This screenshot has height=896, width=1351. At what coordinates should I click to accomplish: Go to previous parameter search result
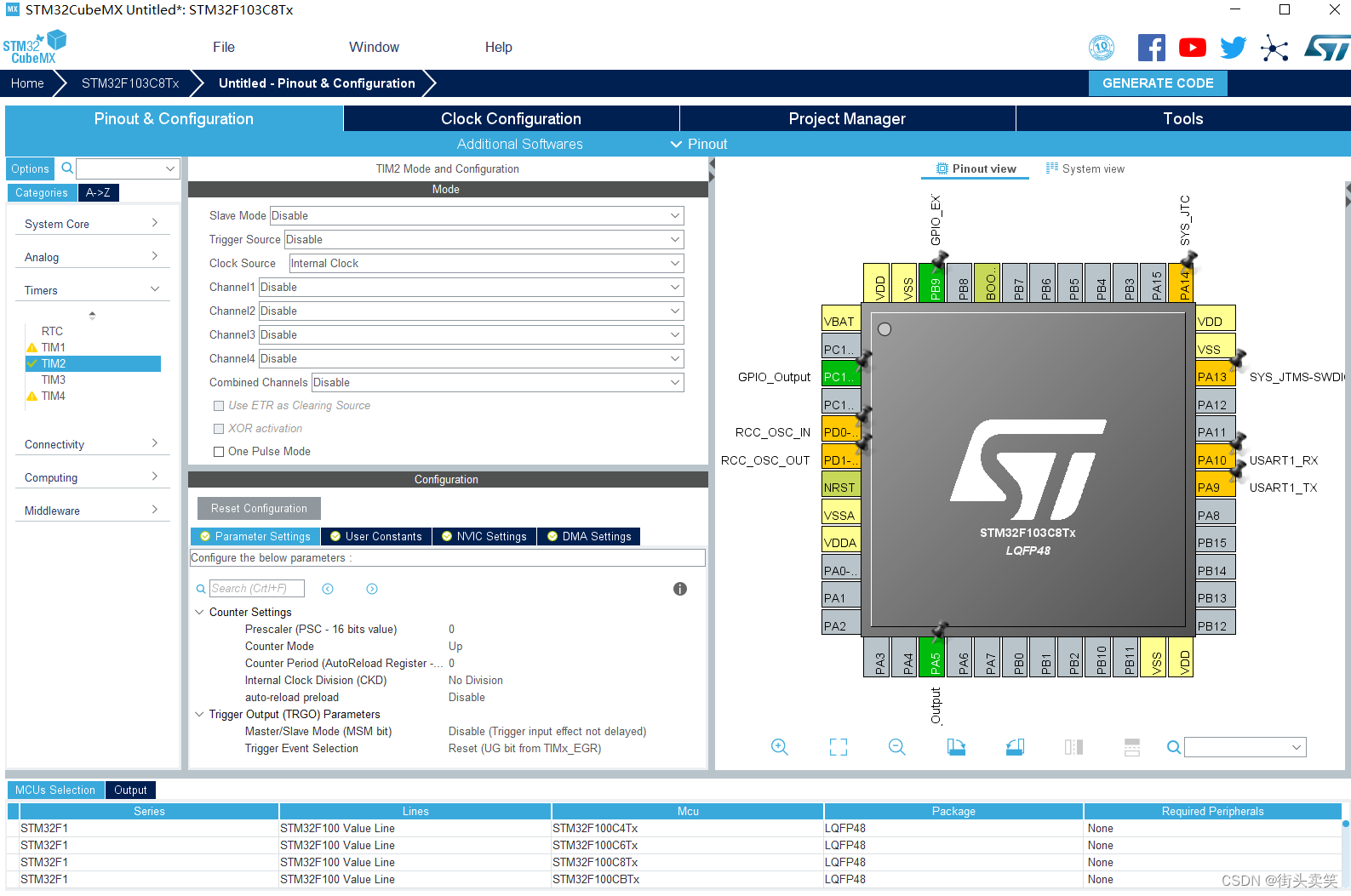pos(328,589)
